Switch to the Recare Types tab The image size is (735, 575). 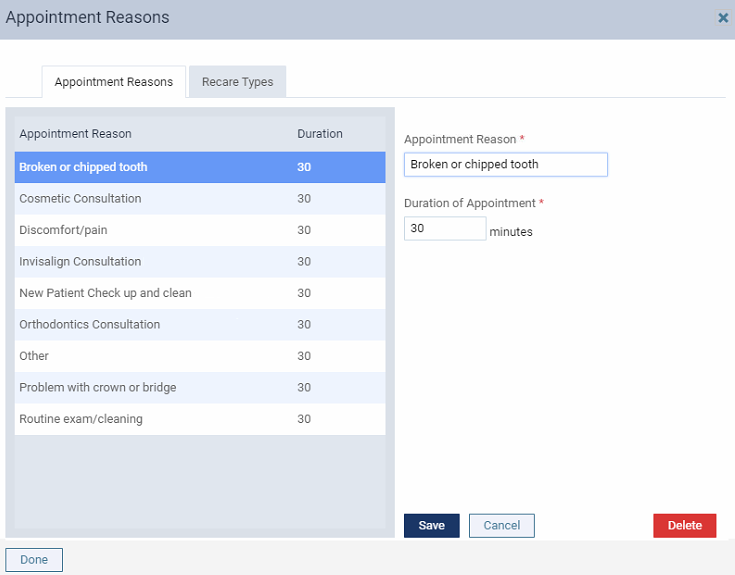tap(237, 82)
